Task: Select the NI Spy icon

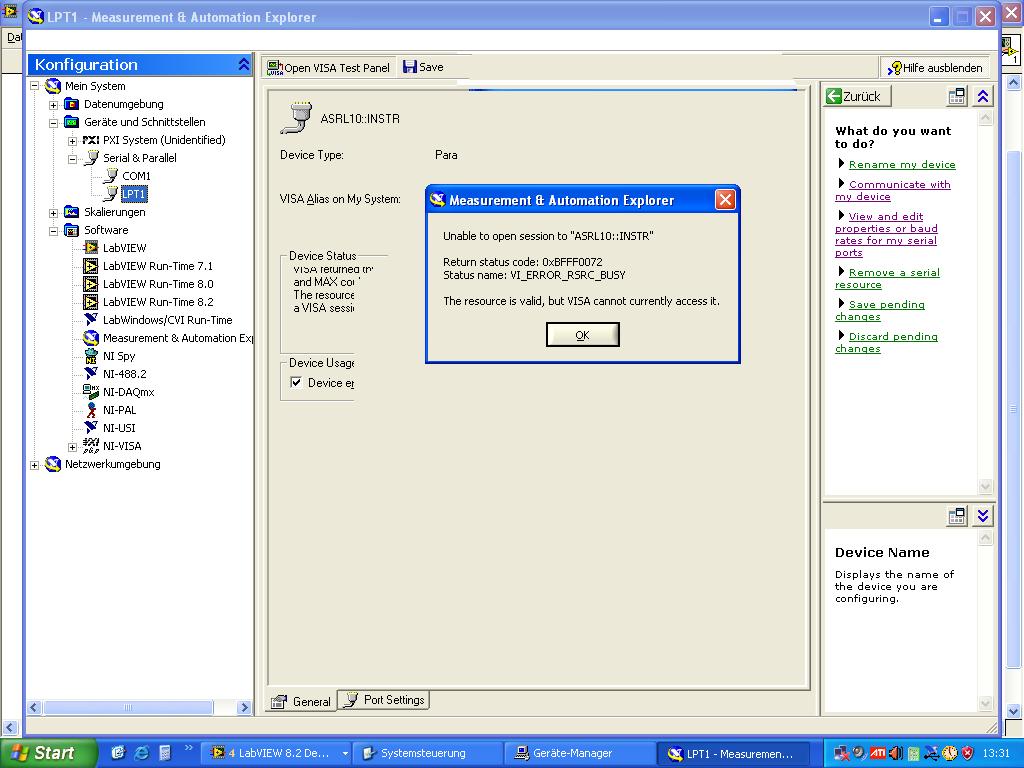Action: pyautogui.click(x=91, y=356)
